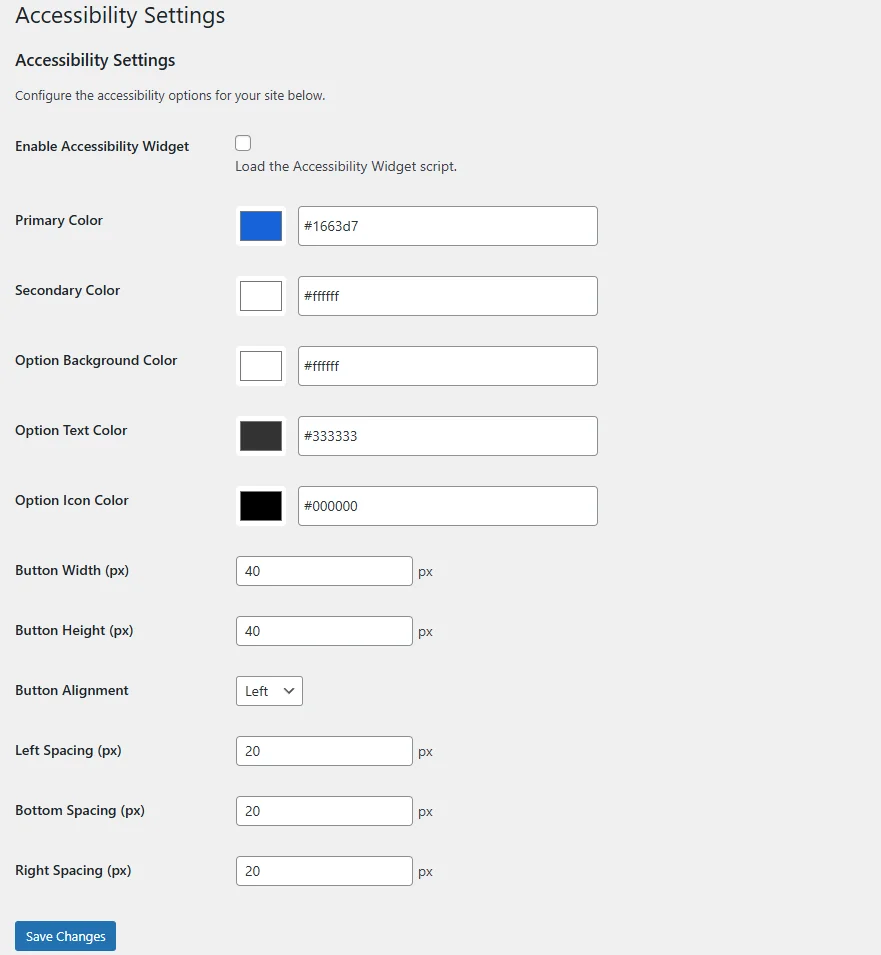Viewport: 881px width, 955px height.
Task: Select the Button Height input field
Action: coord(324,631)
